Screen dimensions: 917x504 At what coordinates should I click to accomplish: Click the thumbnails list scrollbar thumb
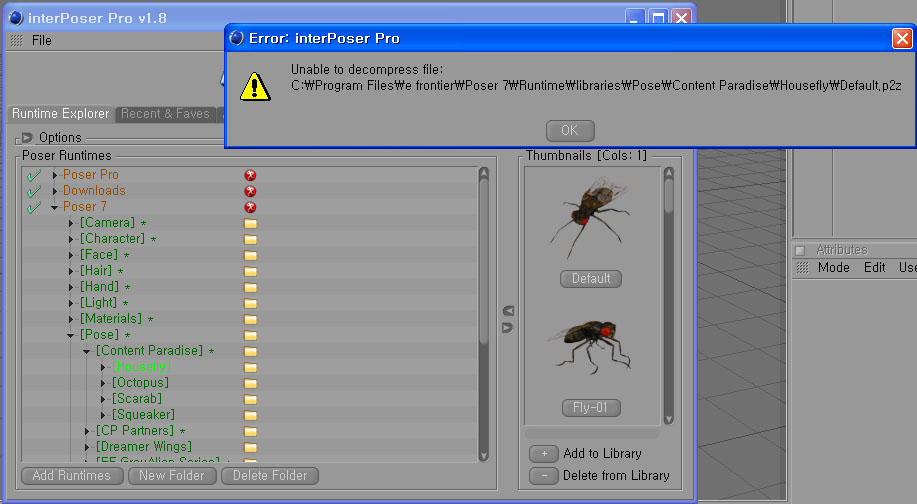point(668,196)
